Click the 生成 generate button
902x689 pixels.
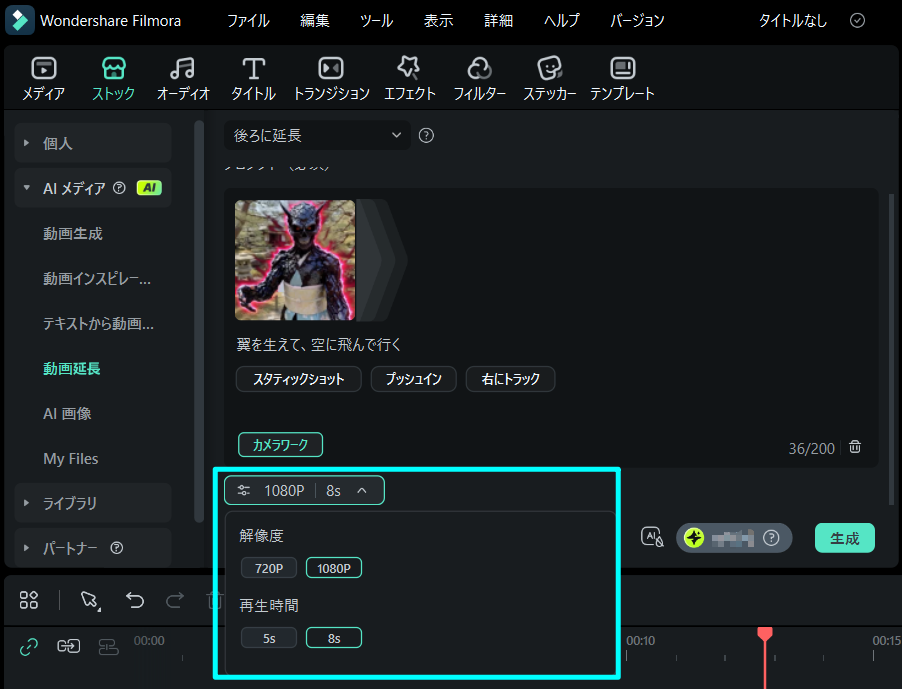(x=844, y=537)
